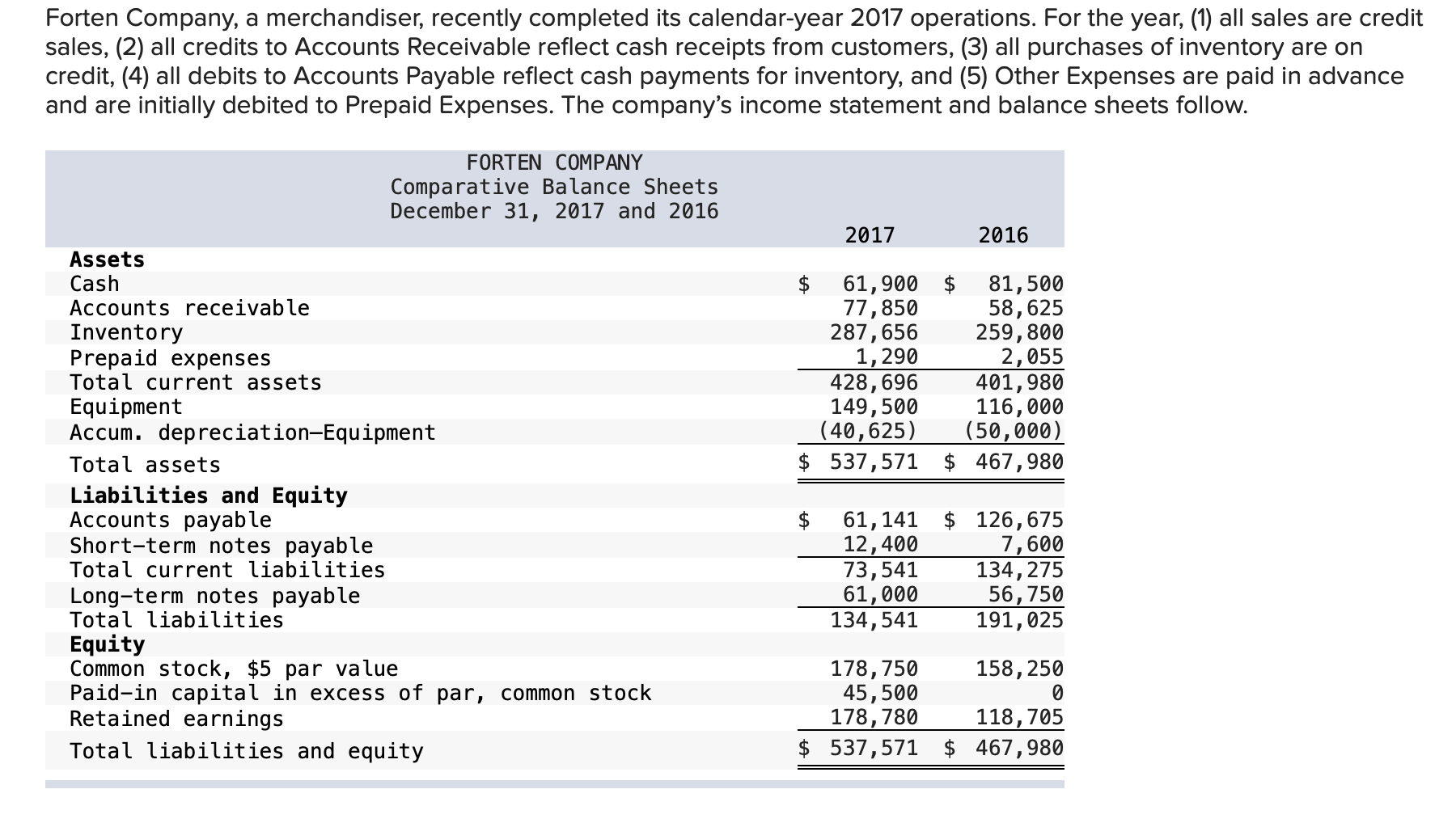Select 'Paid-in capital in excess of par' label

click(360, 693)
